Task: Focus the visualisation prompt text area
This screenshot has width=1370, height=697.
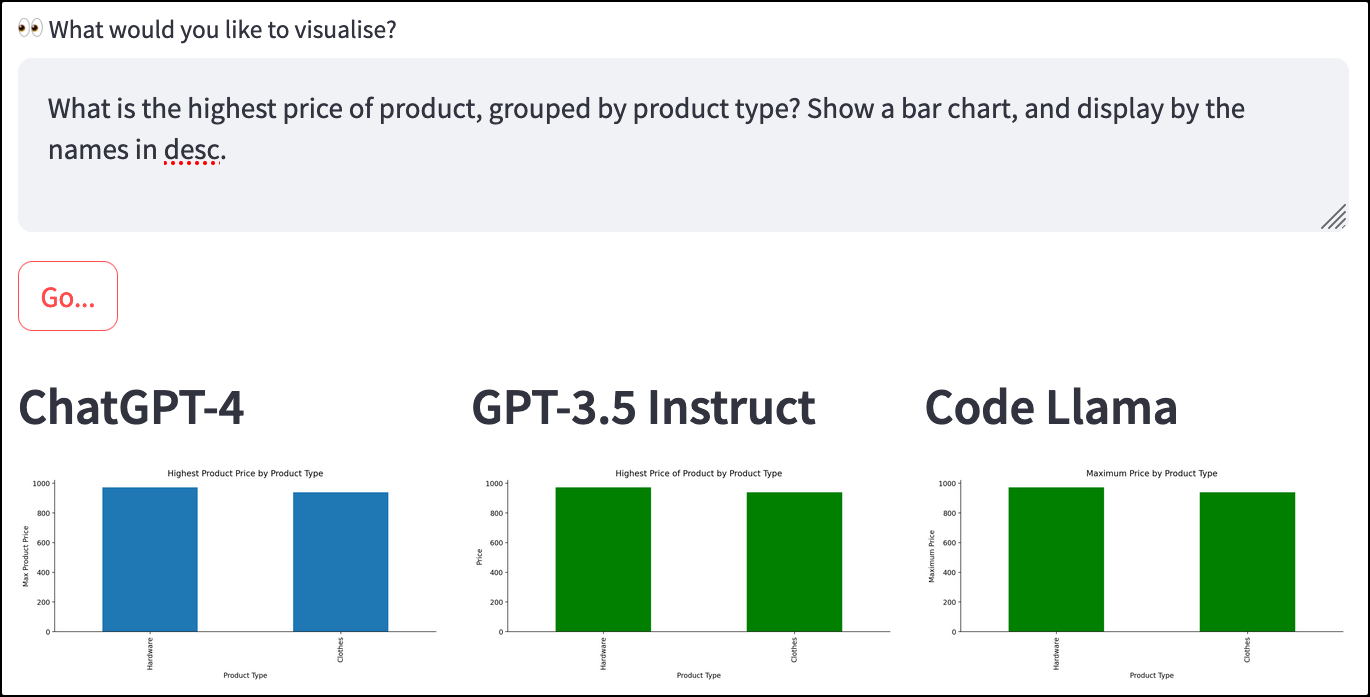Action: [x=683, y=145]
